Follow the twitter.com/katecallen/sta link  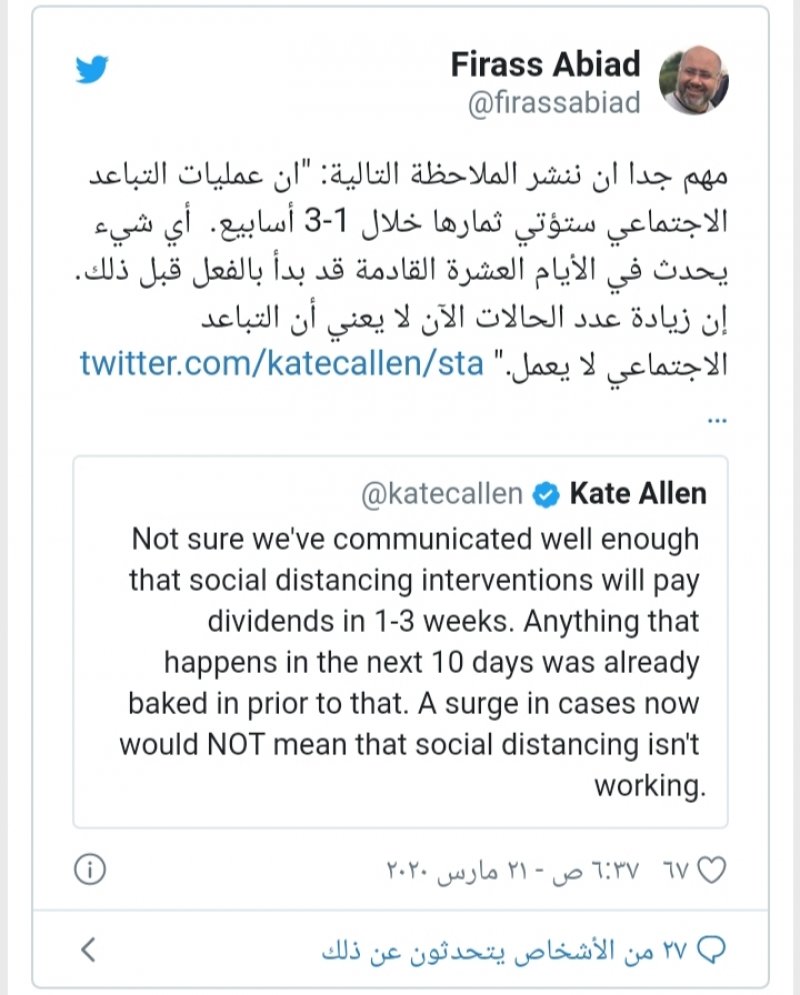point(282,362)
